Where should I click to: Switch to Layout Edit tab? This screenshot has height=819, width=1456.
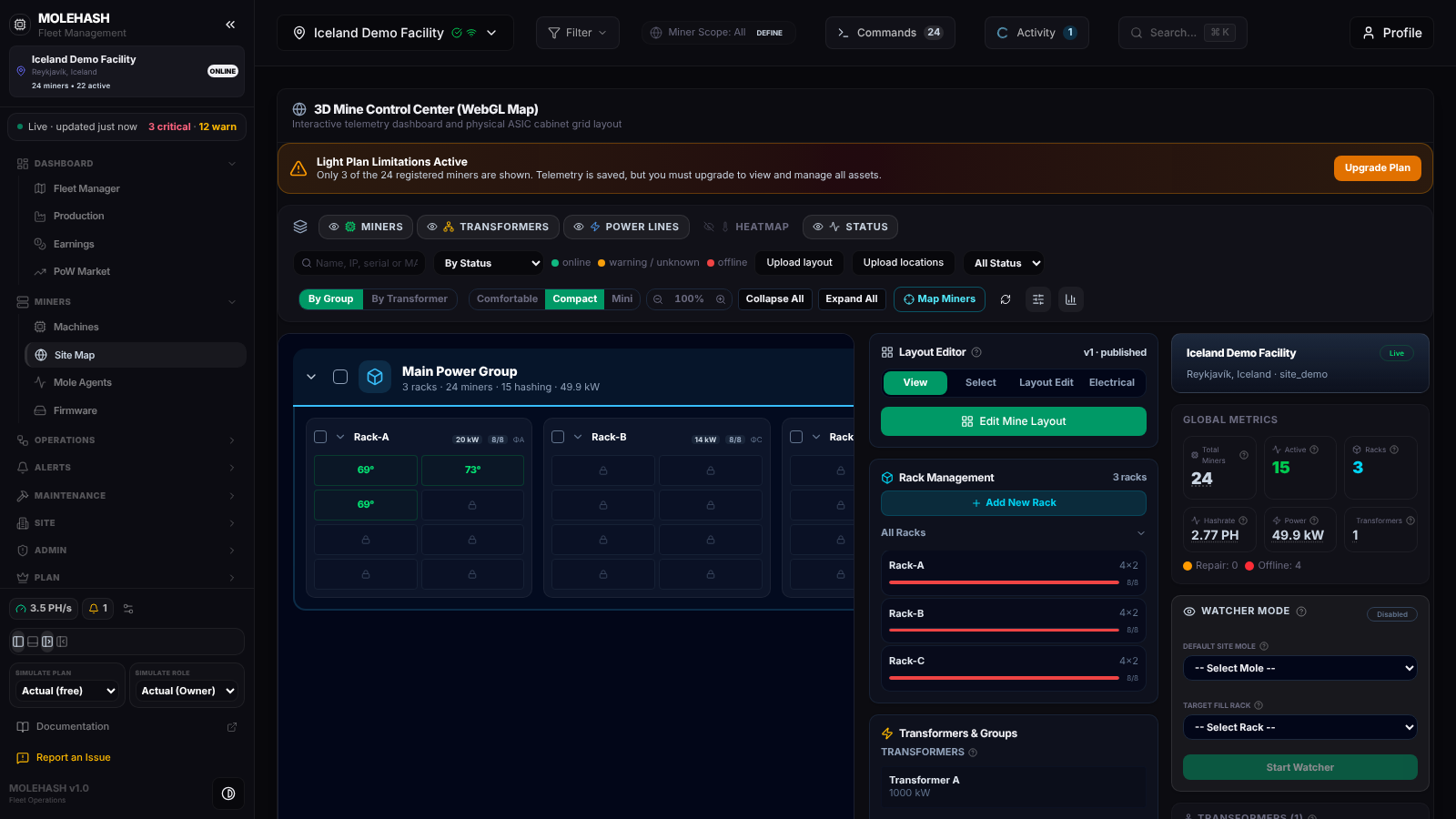(1046, 383)
